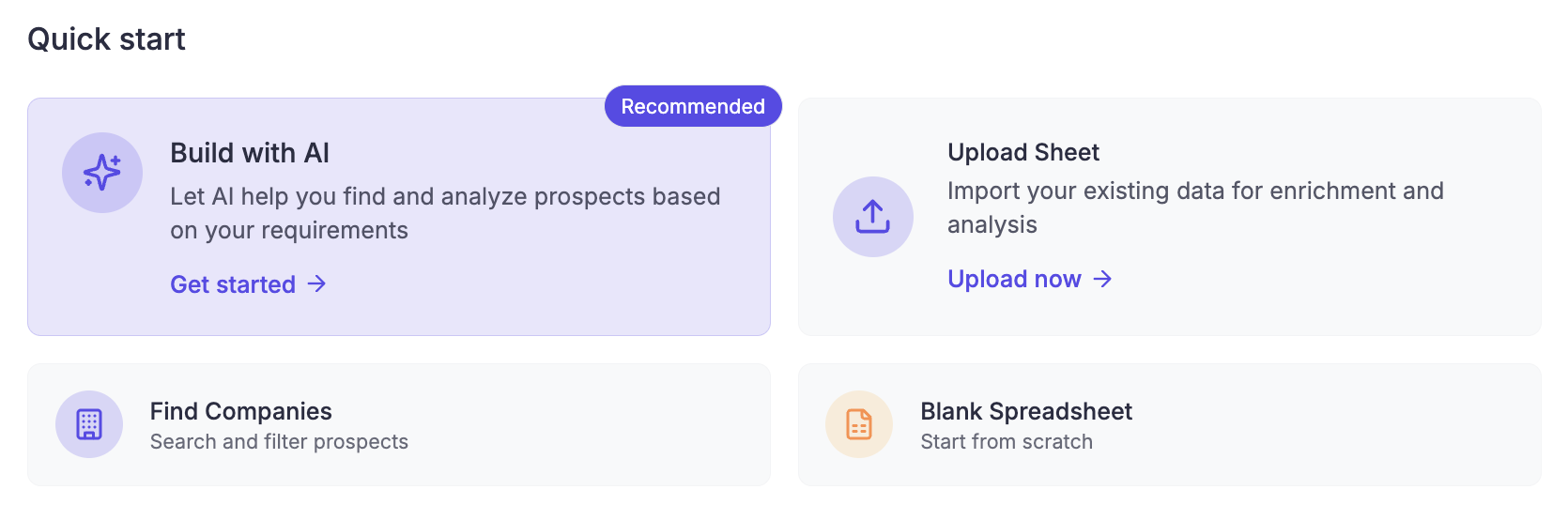Follow the Upload now link
The height and width of the screenshot is (505, 1568).
pyautogui.click(x=1014, y=279)
